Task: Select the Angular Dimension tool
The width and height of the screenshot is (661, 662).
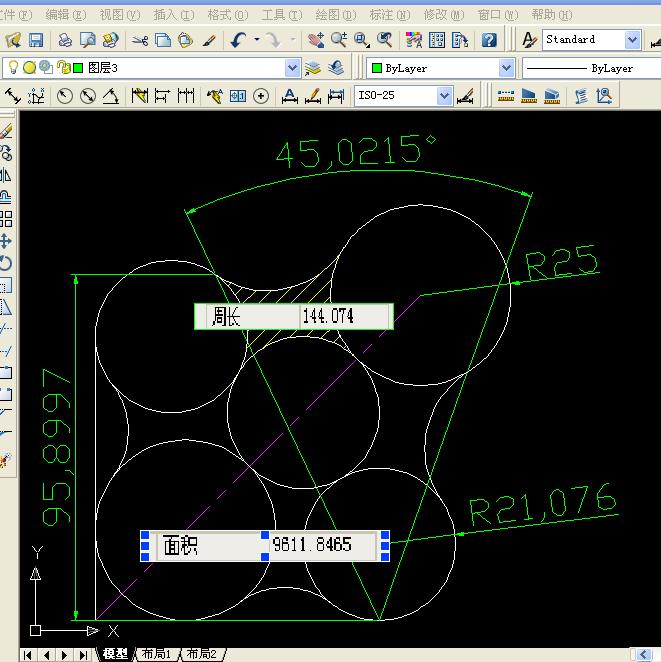Action: 111,96
